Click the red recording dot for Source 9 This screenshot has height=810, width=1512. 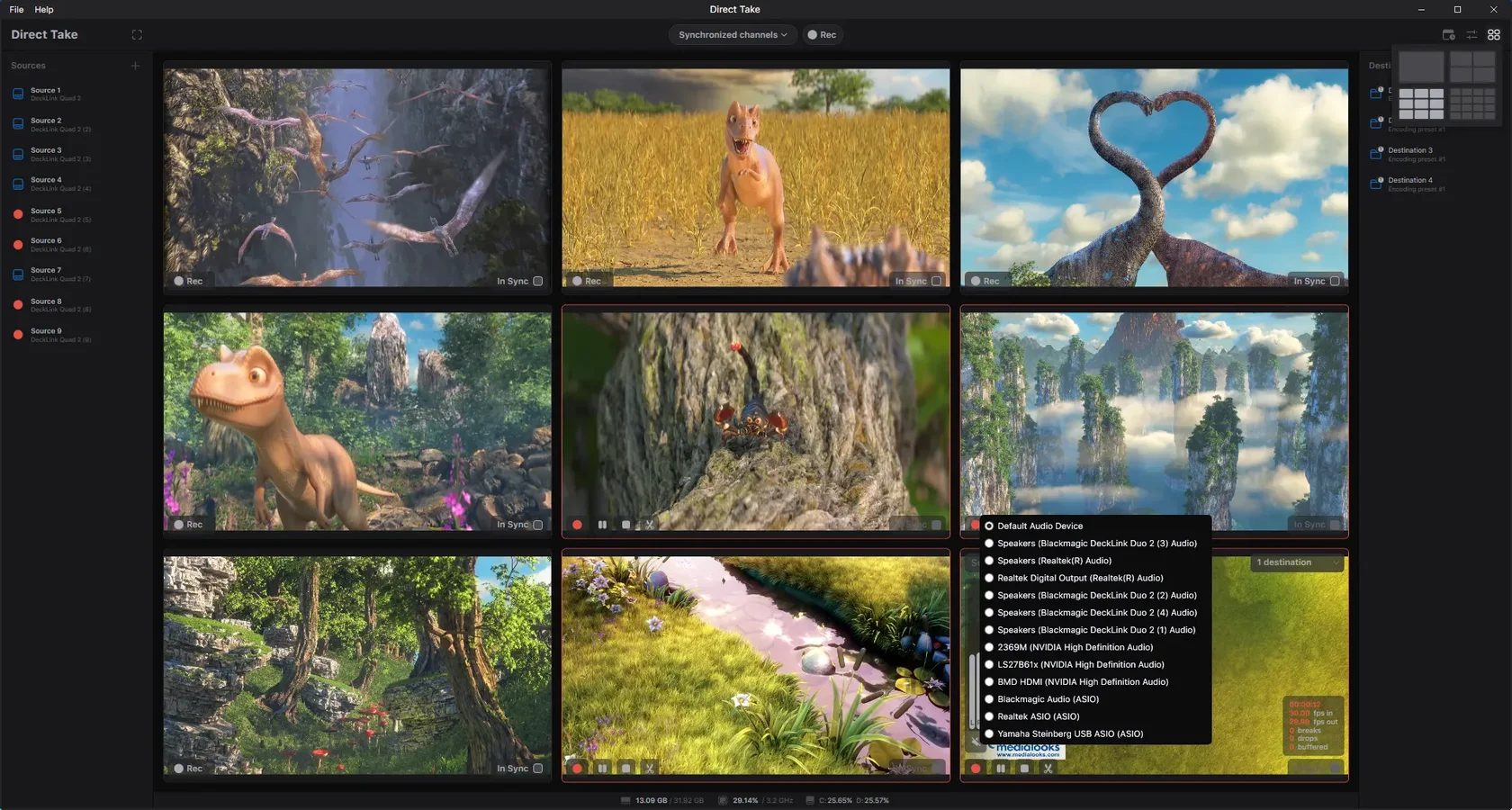(x=18, y=335)
